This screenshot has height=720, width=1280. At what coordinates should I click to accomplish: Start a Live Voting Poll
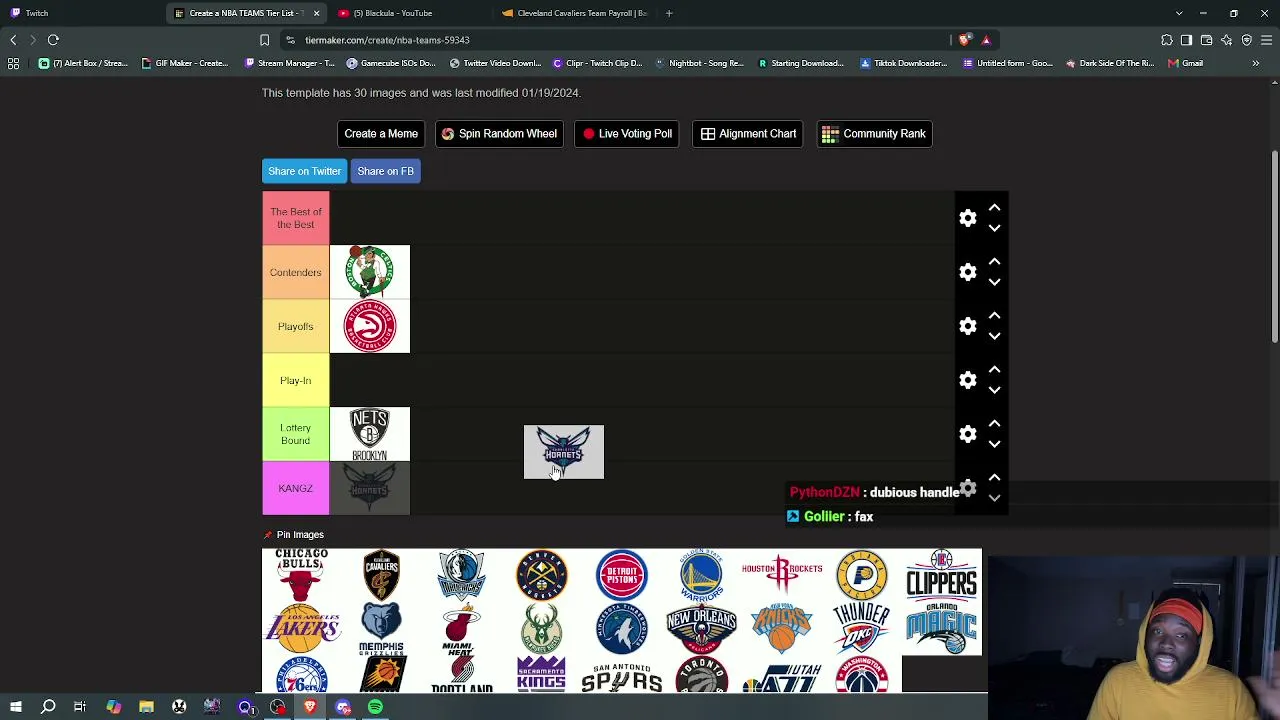(x=627, y=134)
